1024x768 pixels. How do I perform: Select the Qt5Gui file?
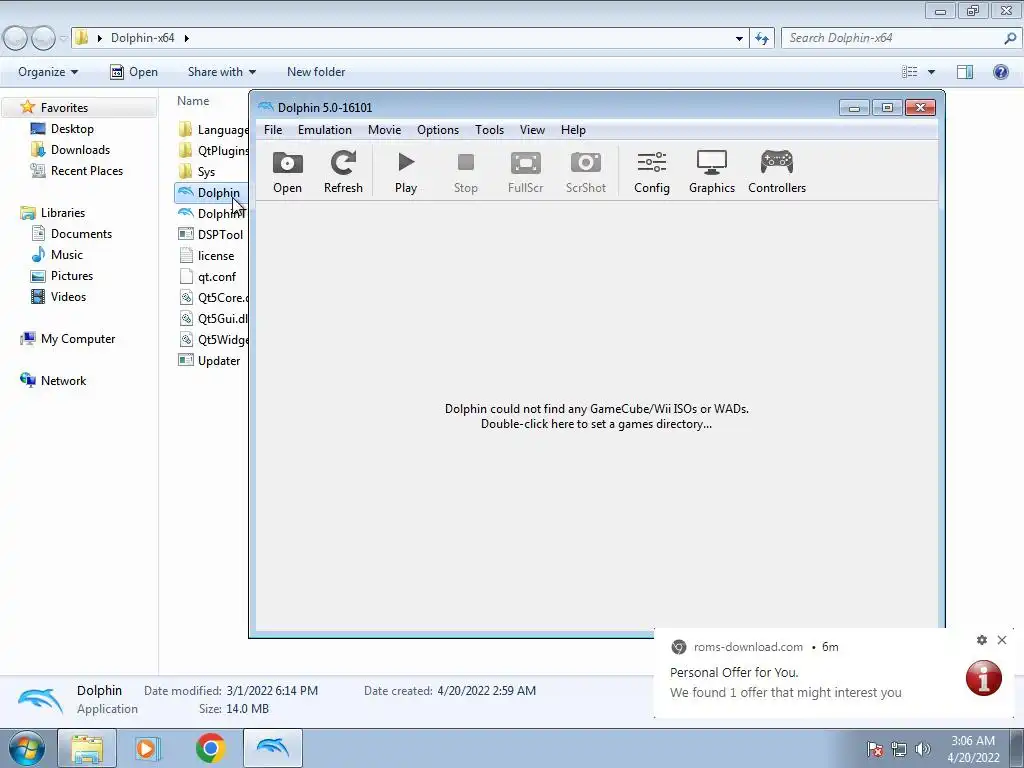click(213, 319)
